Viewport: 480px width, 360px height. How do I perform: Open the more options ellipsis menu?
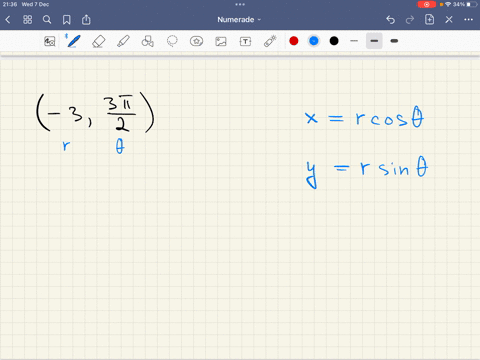coord(468,20)
